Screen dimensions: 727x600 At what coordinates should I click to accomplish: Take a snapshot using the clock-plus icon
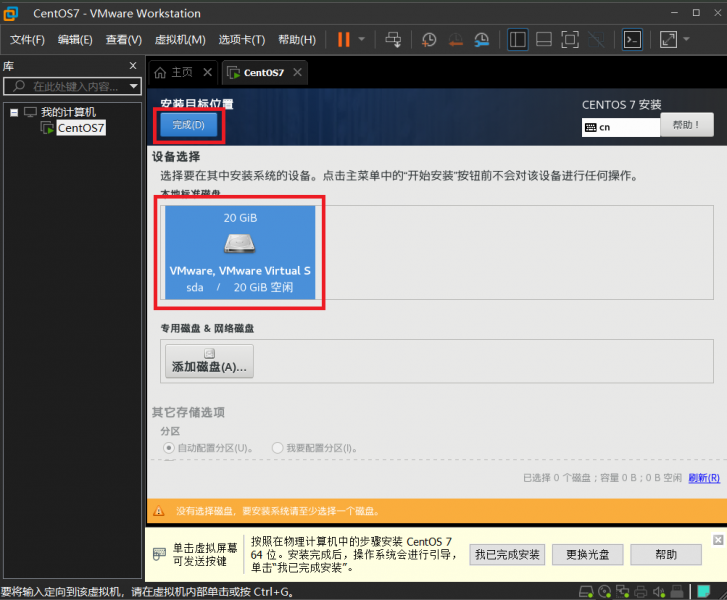(428, 40)
